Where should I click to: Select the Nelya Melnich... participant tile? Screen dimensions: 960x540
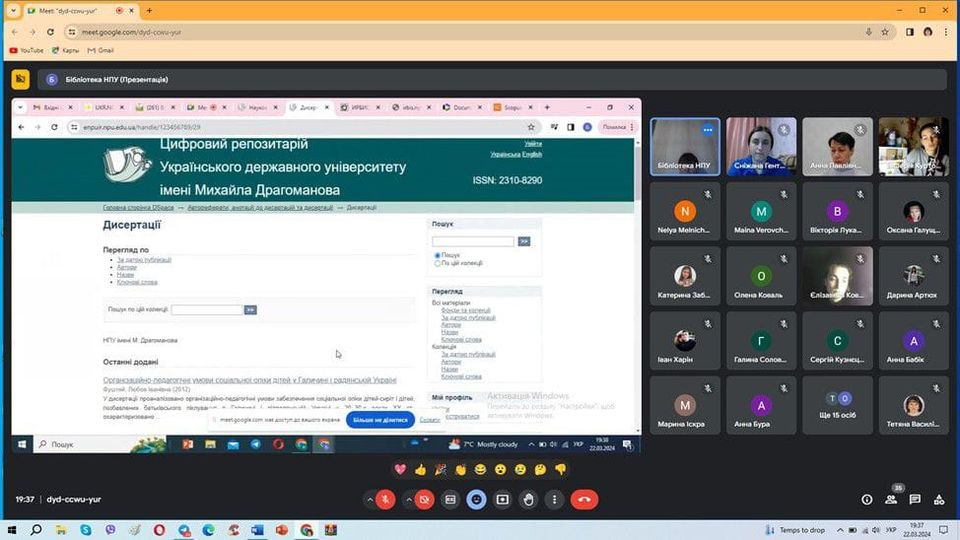pyautogui.click(x=684, y=212)
